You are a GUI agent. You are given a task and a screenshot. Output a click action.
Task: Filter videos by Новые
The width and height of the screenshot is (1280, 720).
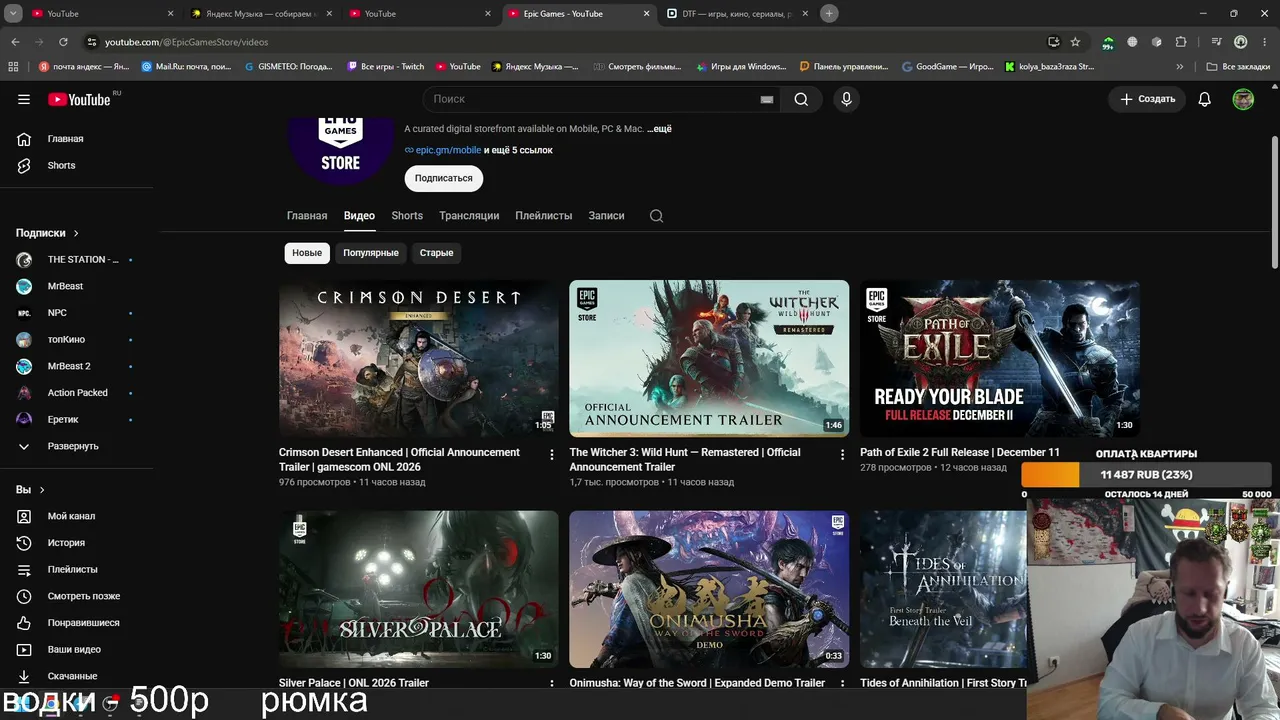pyautogui.click(x=307, y=253)
